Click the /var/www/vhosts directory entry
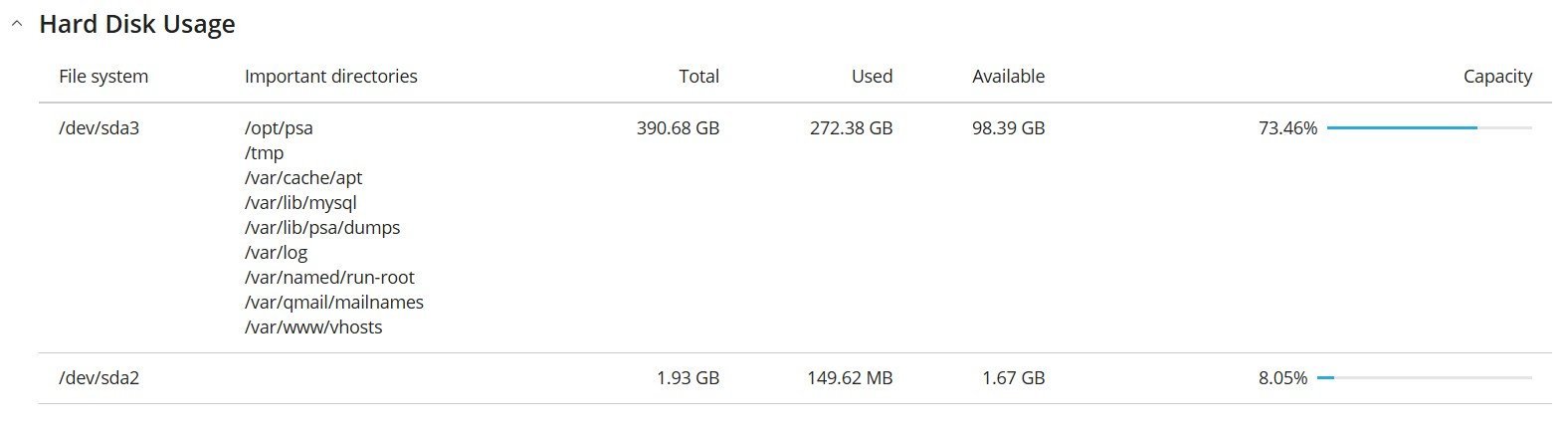Viewport: 1568px width, 434px height. [x=313, y=326]
